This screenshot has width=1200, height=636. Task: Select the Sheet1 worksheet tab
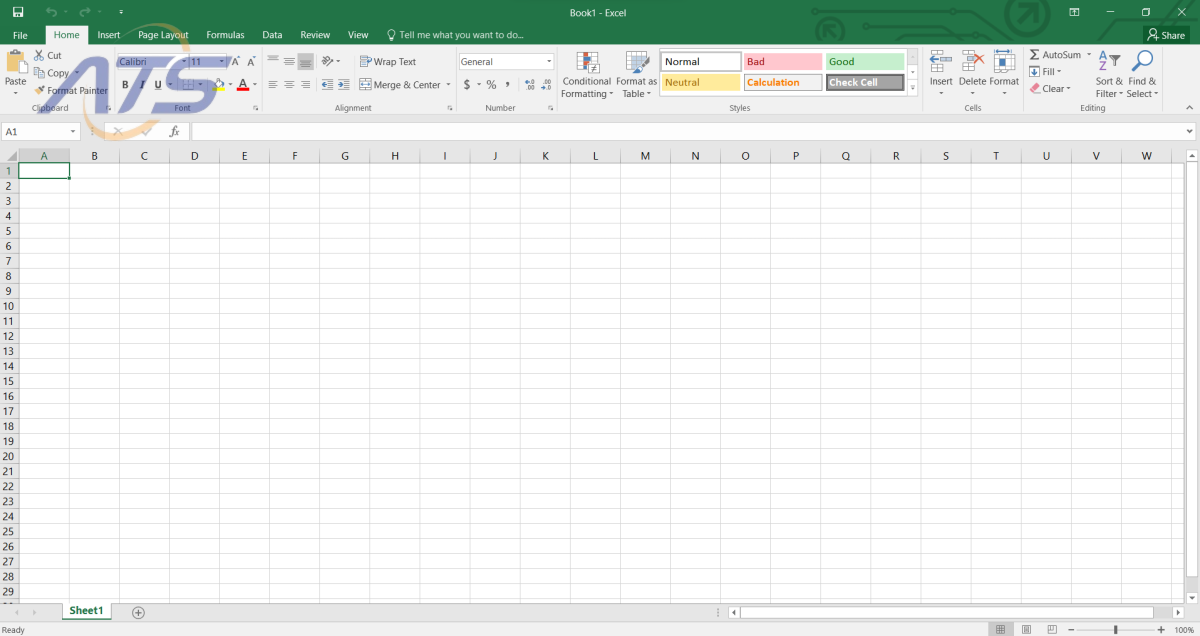[x=86, y=611]
